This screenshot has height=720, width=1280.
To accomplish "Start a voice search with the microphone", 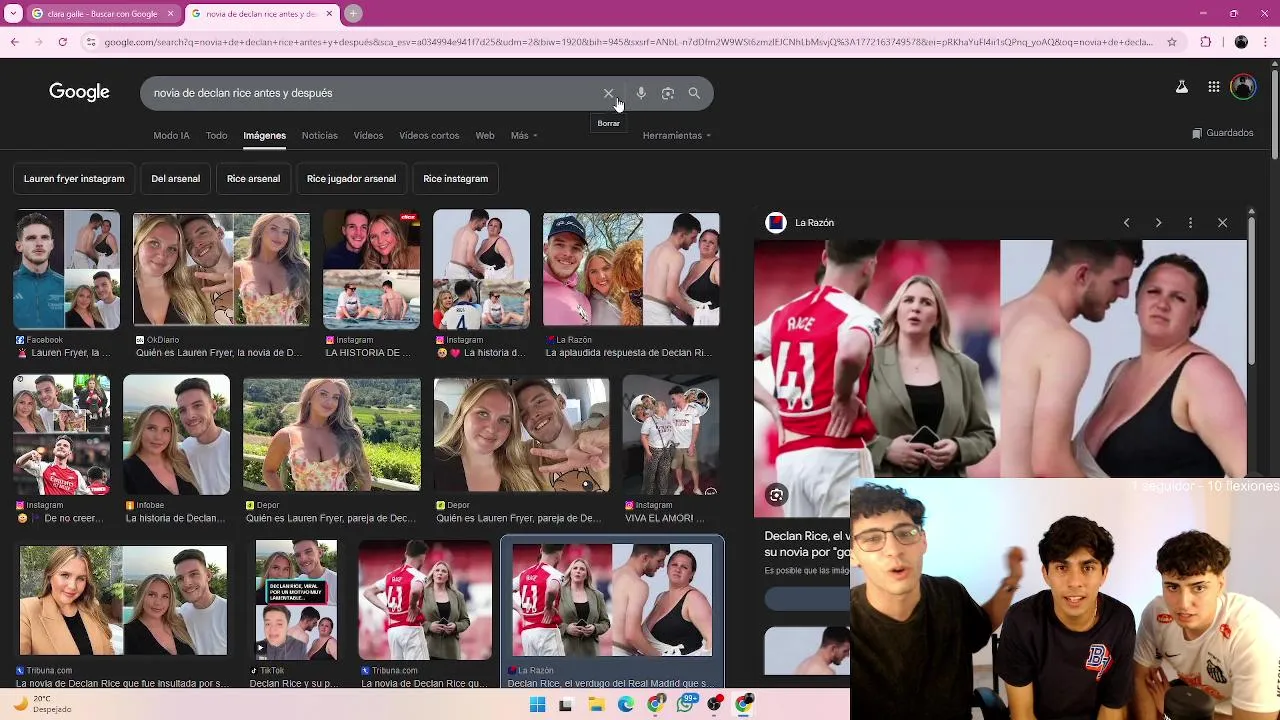I will tap(641, 93).
